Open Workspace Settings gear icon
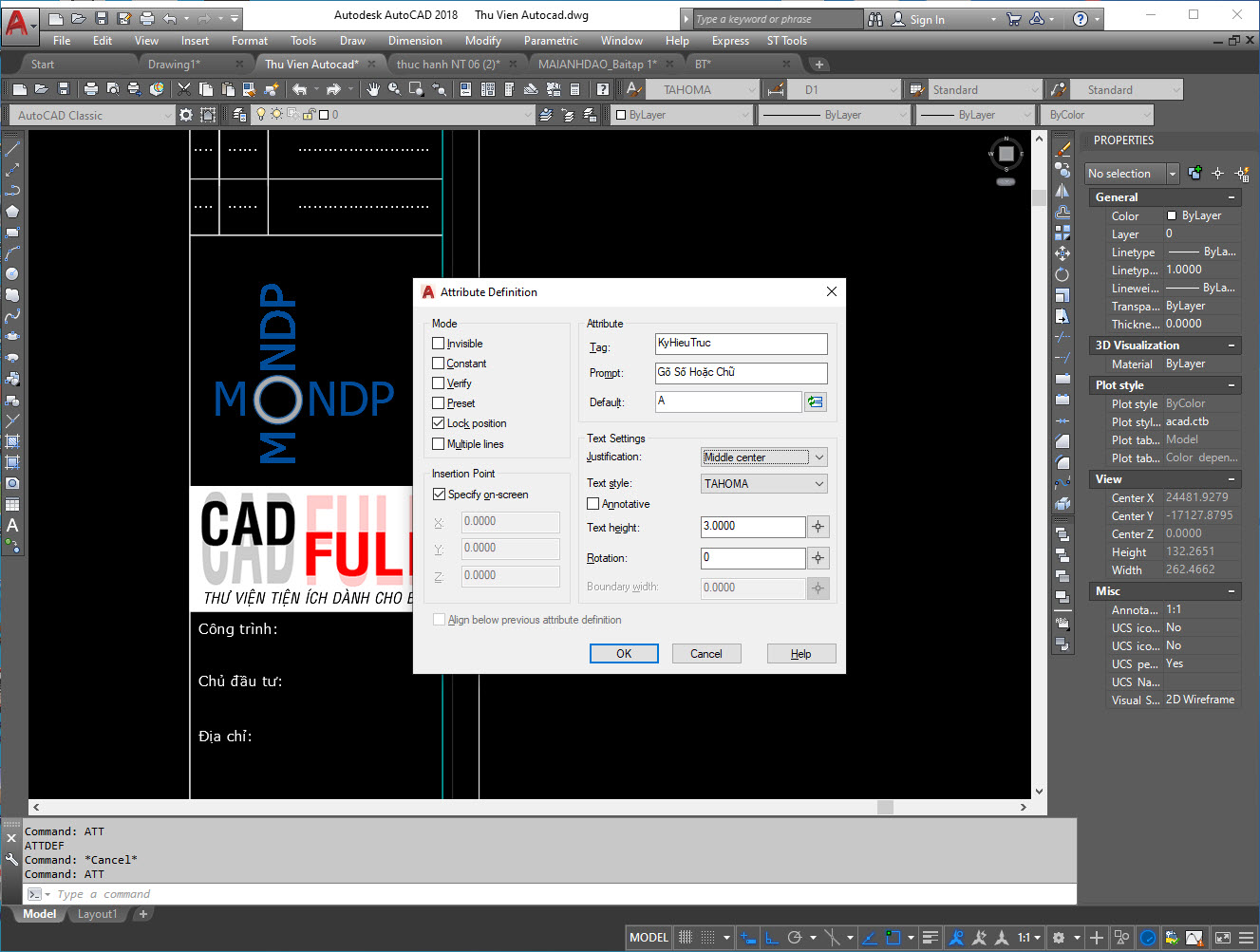The height and width of the screenshot is (952, 1260). click(186, 115)
